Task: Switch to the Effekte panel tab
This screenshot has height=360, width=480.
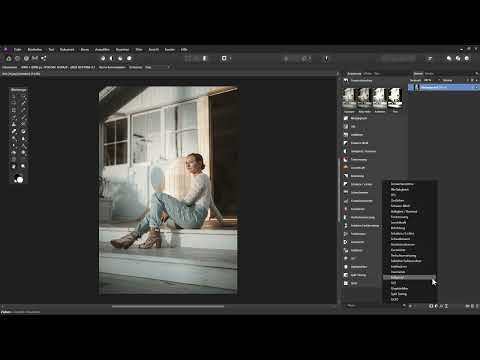Action: point(368,73)
